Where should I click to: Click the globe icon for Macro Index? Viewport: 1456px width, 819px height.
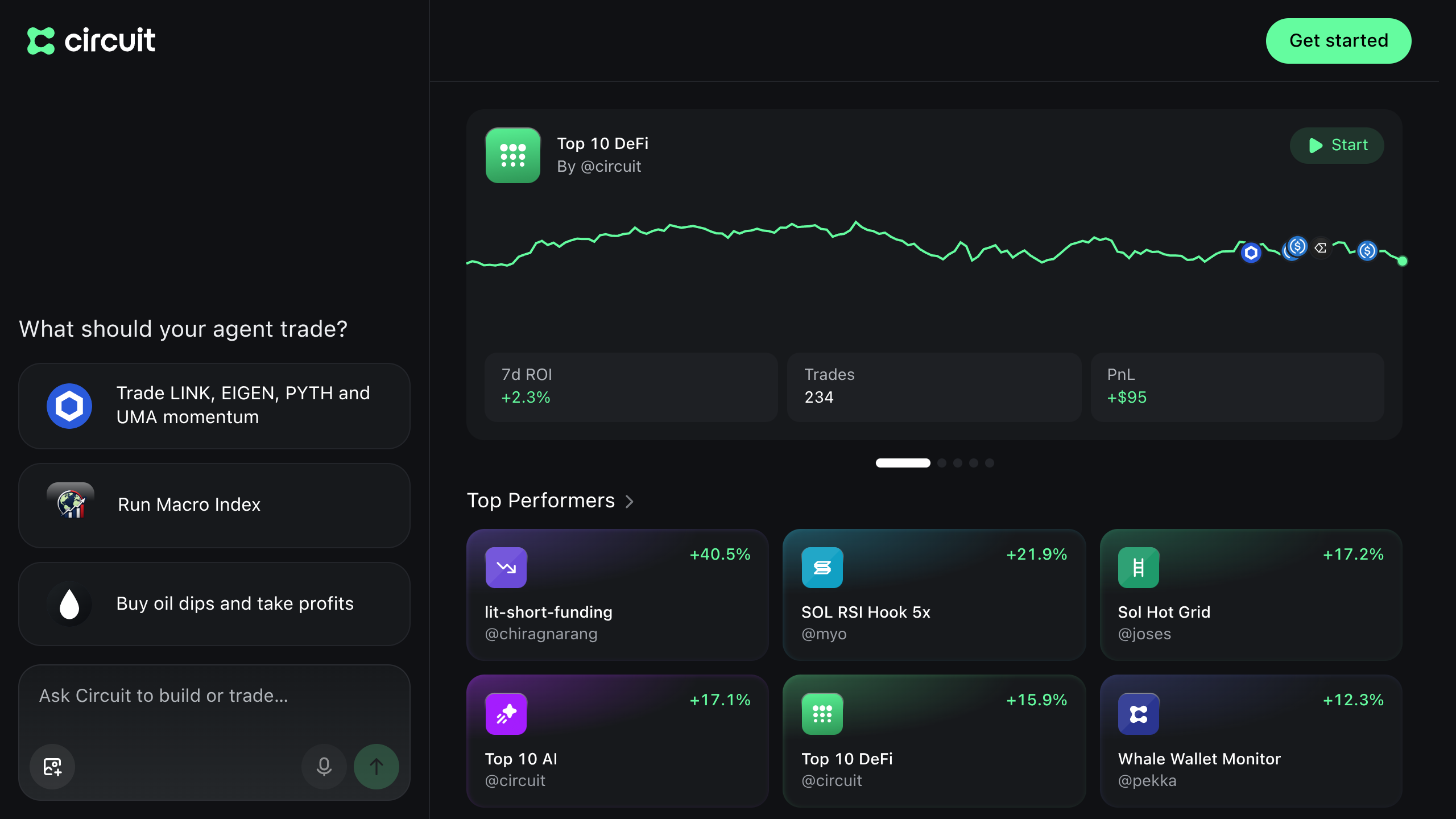71,504
